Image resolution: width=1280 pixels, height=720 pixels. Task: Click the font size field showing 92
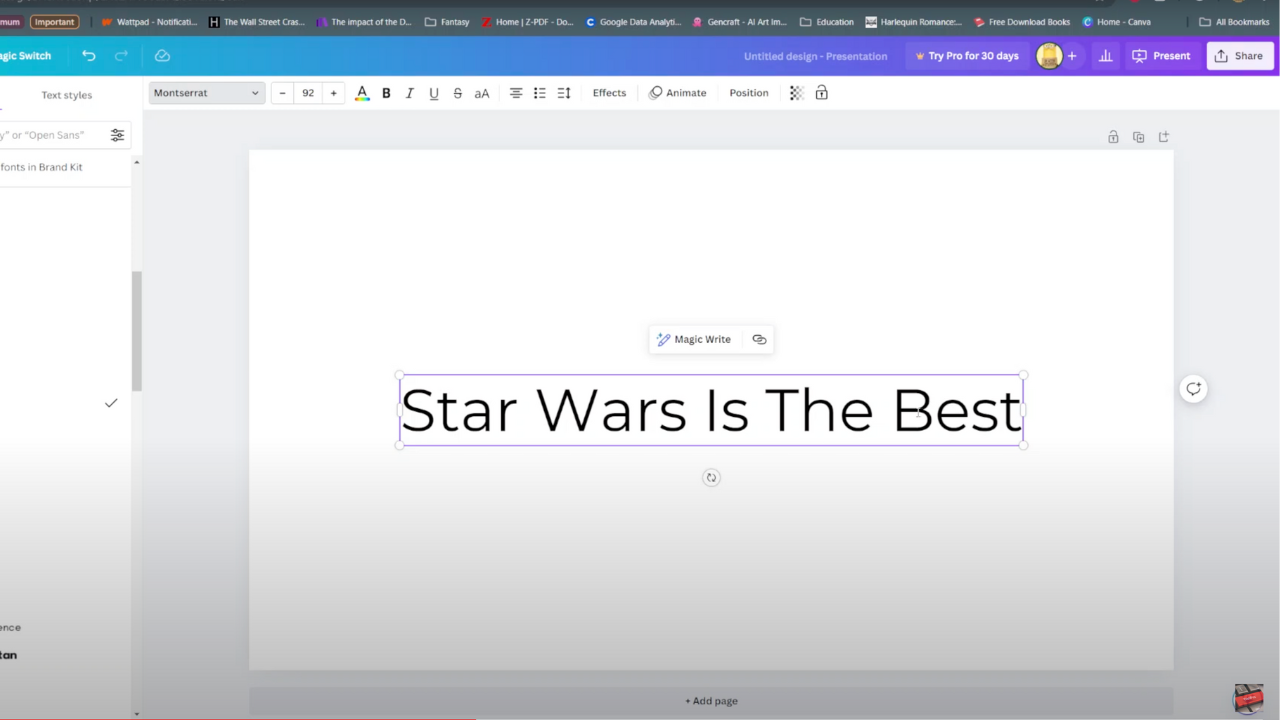tap(308, 93)
